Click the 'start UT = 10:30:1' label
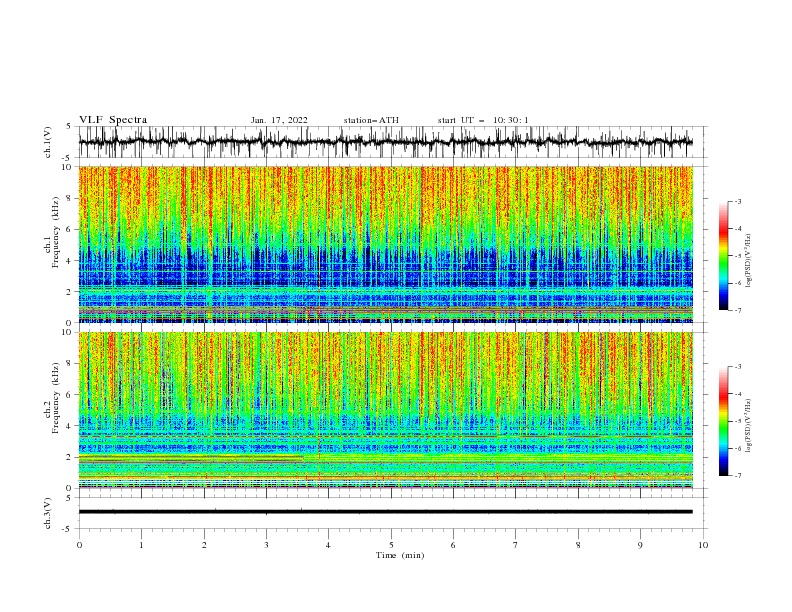This screenshot has width=792, height=612. coord(483,120)
